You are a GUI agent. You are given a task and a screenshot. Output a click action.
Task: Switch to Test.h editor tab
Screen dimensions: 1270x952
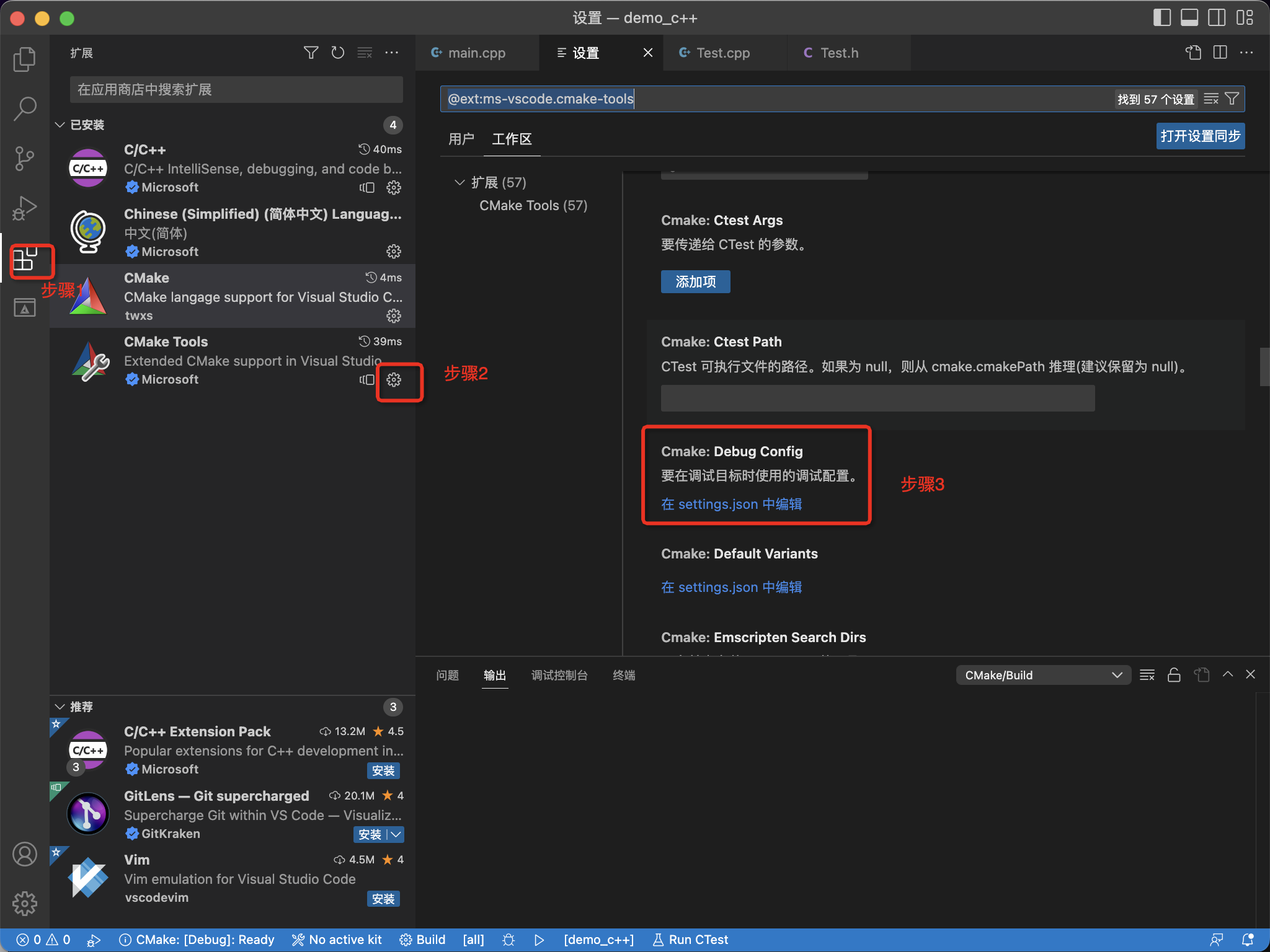(848, 53)
